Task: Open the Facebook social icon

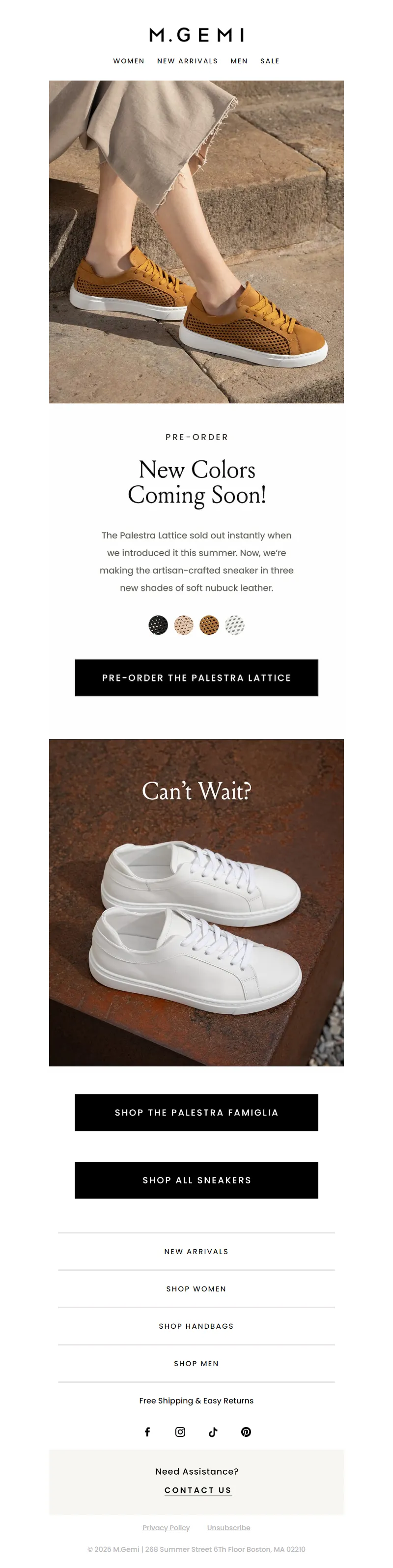Action: pos(147,1431)
